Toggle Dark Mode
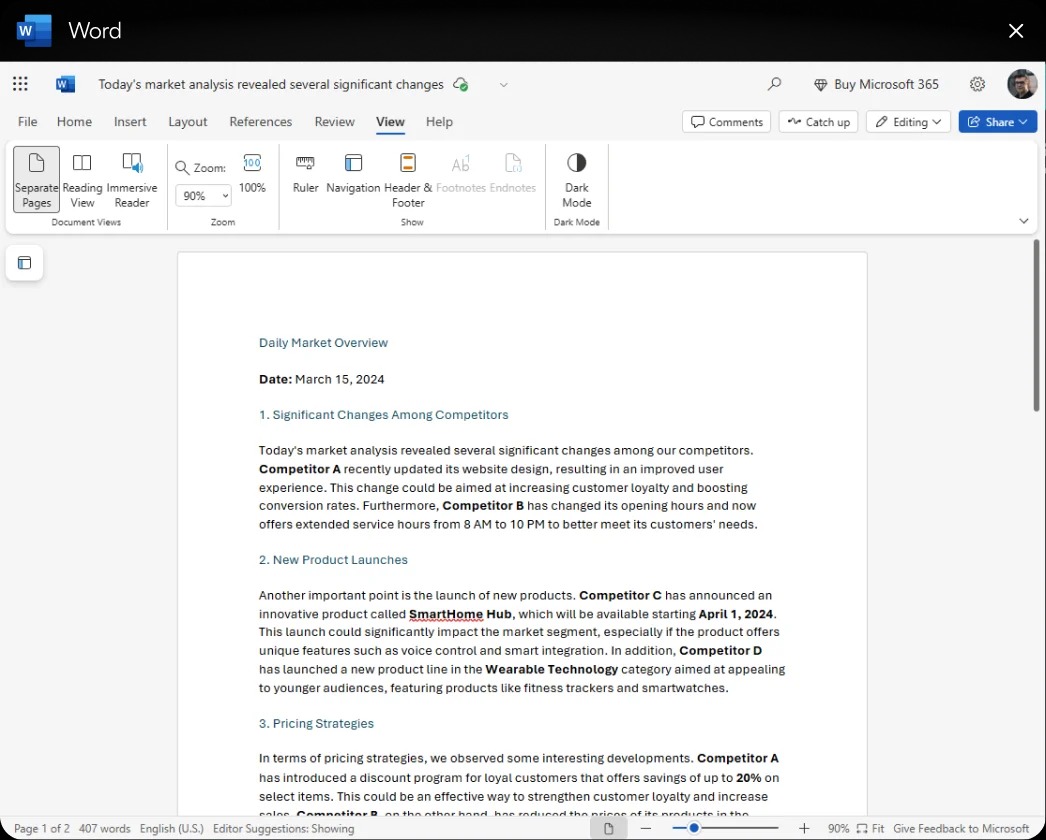Image resolution: width=1046 pixels, height=840 pixels. (x=576, y=179)
